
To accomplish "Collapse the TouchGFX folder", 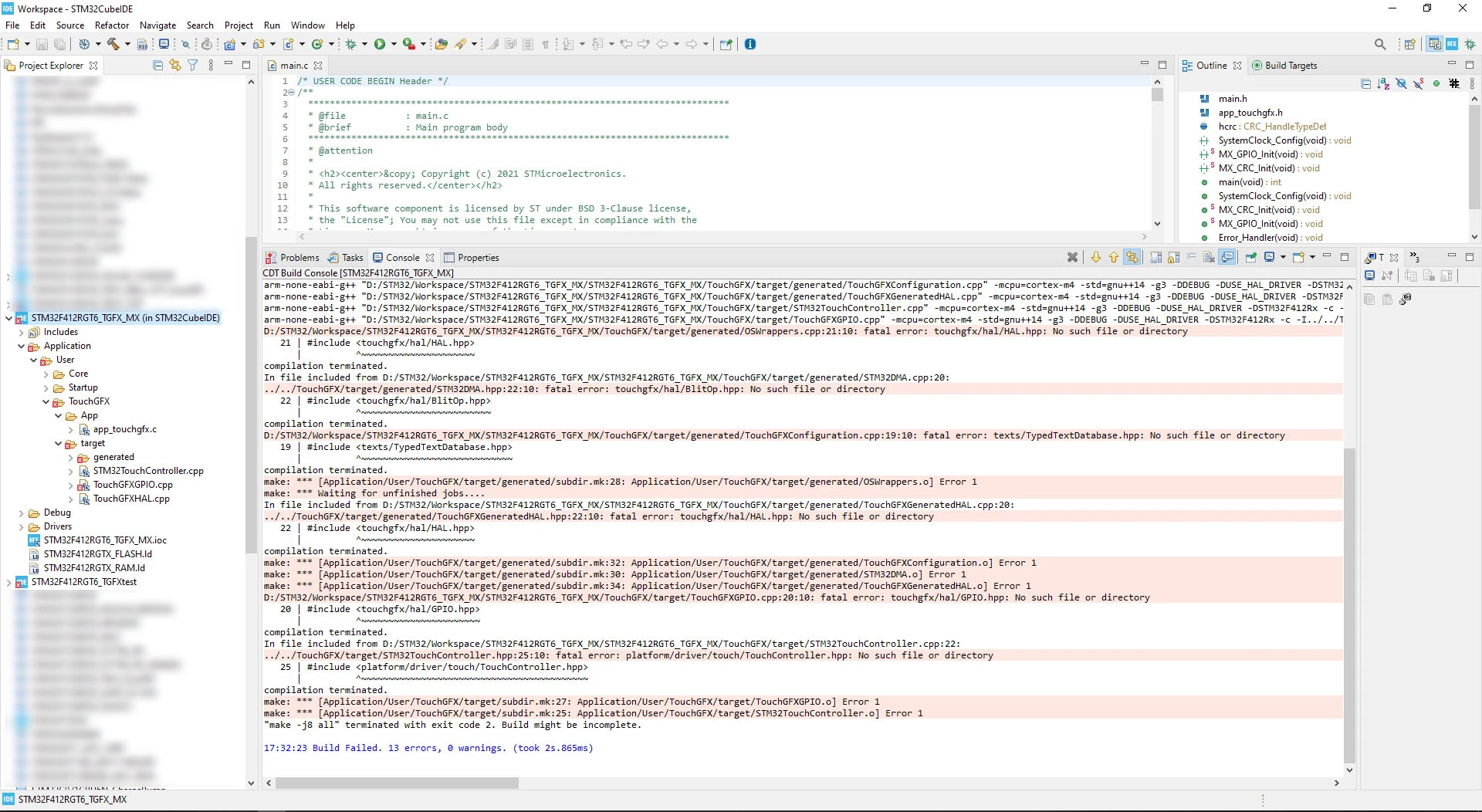I will click(x=46, y=401).
